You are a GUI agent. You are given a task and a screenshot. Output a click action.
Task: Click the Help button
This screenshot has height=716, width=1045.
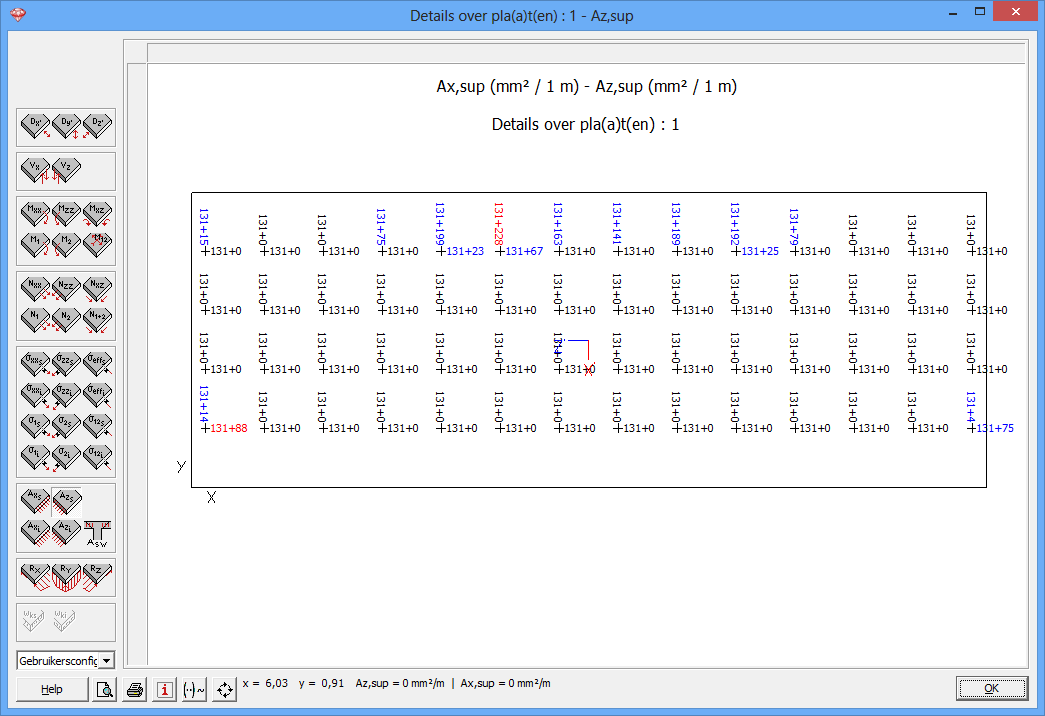[x=52, y=689]
